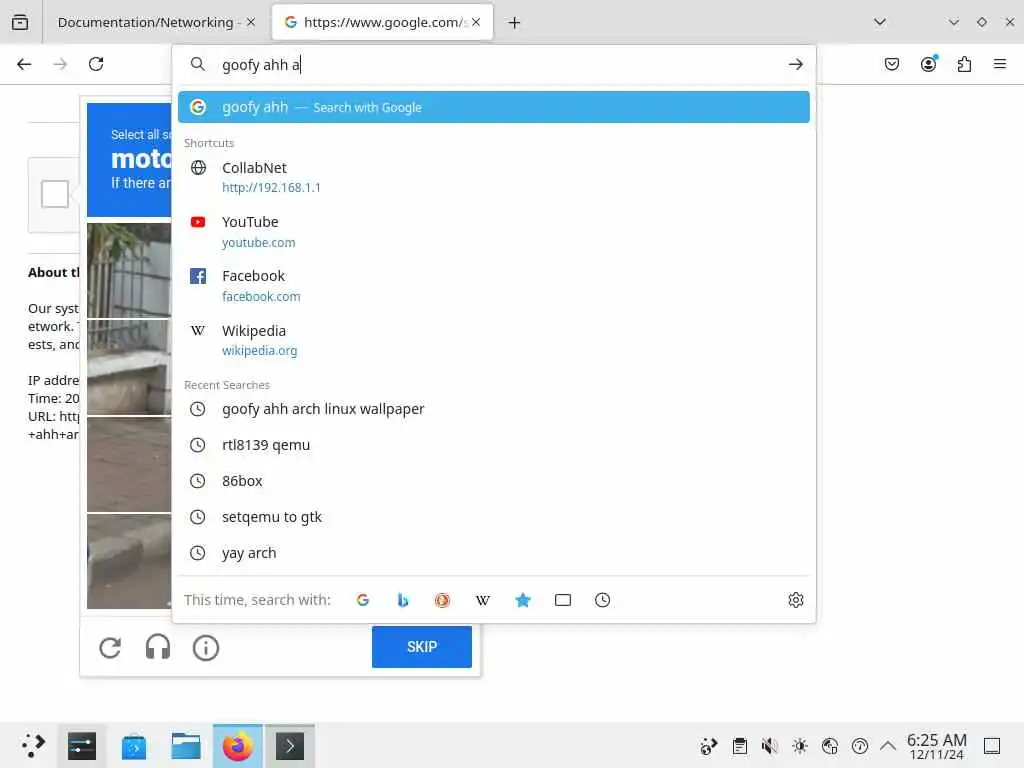The height and width of the screenshot is (768, 1024).
Task: Go back using the back arrow
Action: (24, 64)
